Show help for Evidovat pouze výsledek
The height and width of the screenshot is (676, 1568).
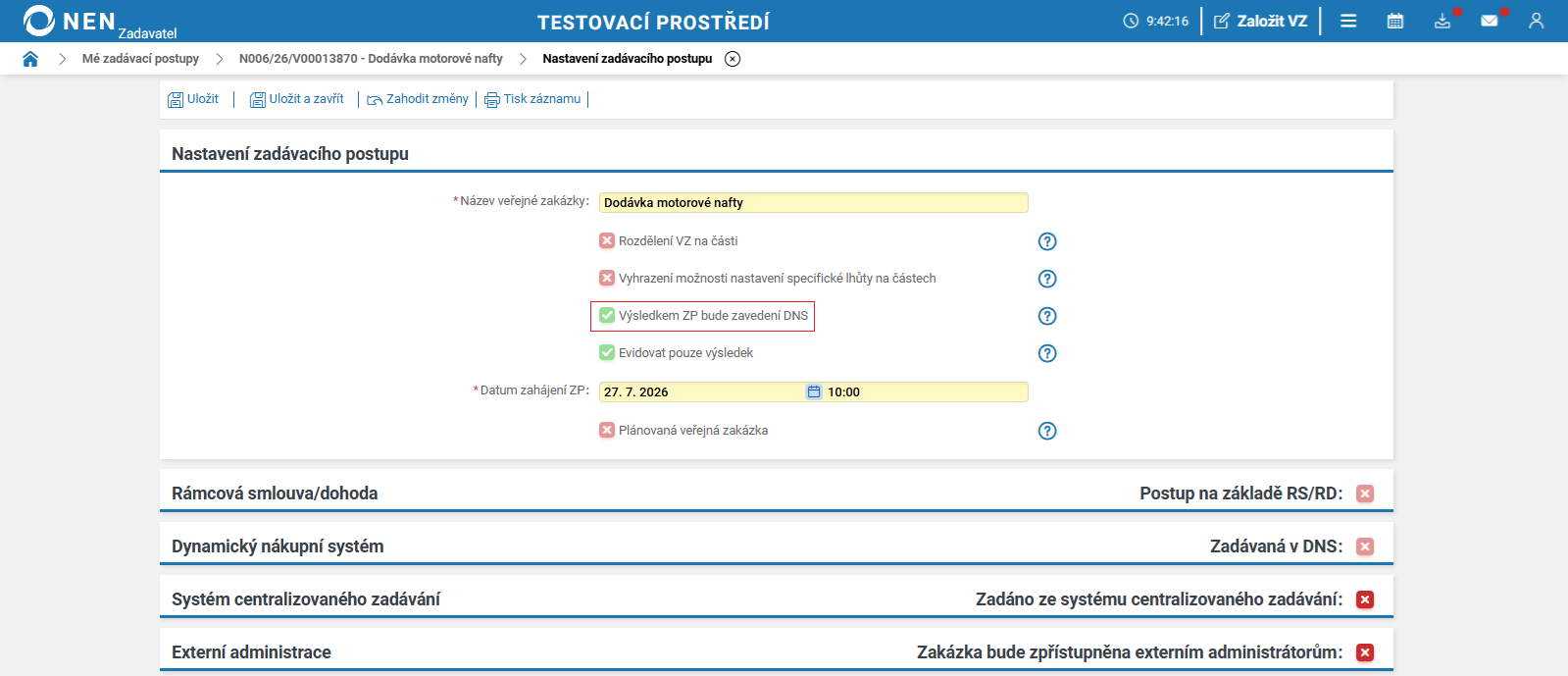(x=1047, y=353)
